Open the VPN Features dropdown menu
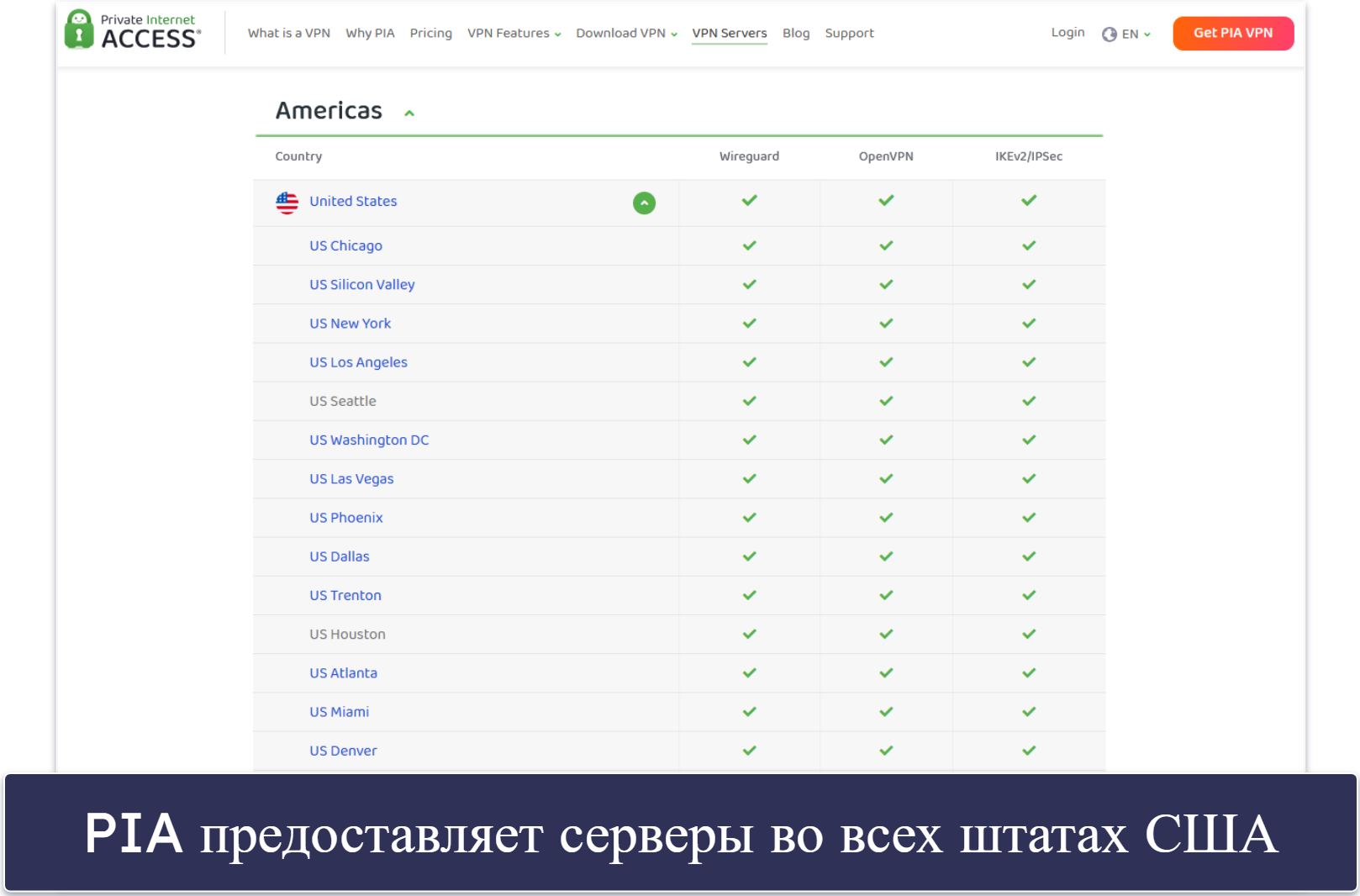Image resolution: width=1360 pixels, height=896 pixels. (514, 33)
